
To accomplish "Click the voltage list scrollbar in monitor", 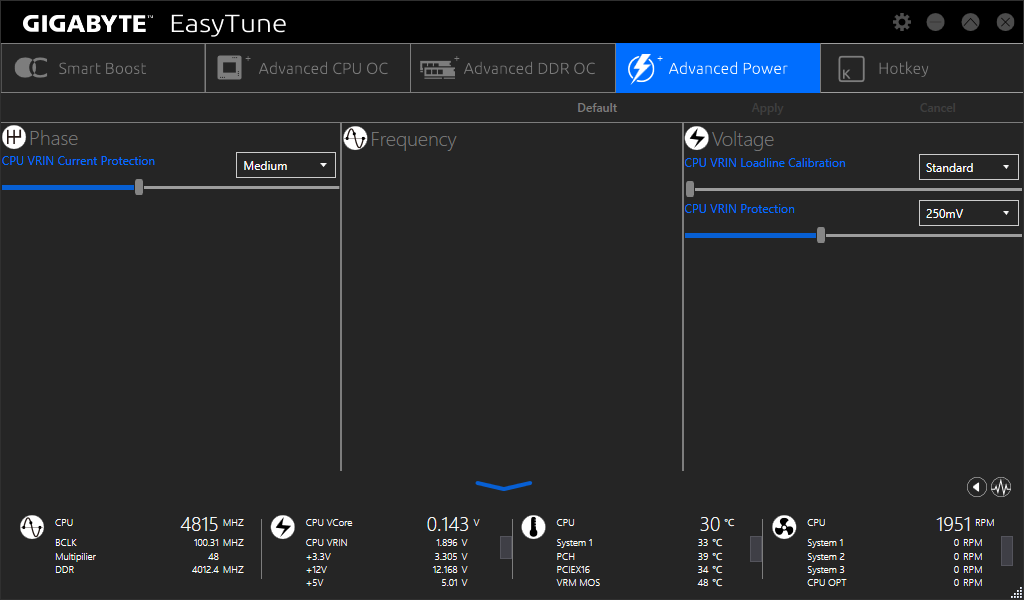I will pyautogui.click(x=505, y=547).
